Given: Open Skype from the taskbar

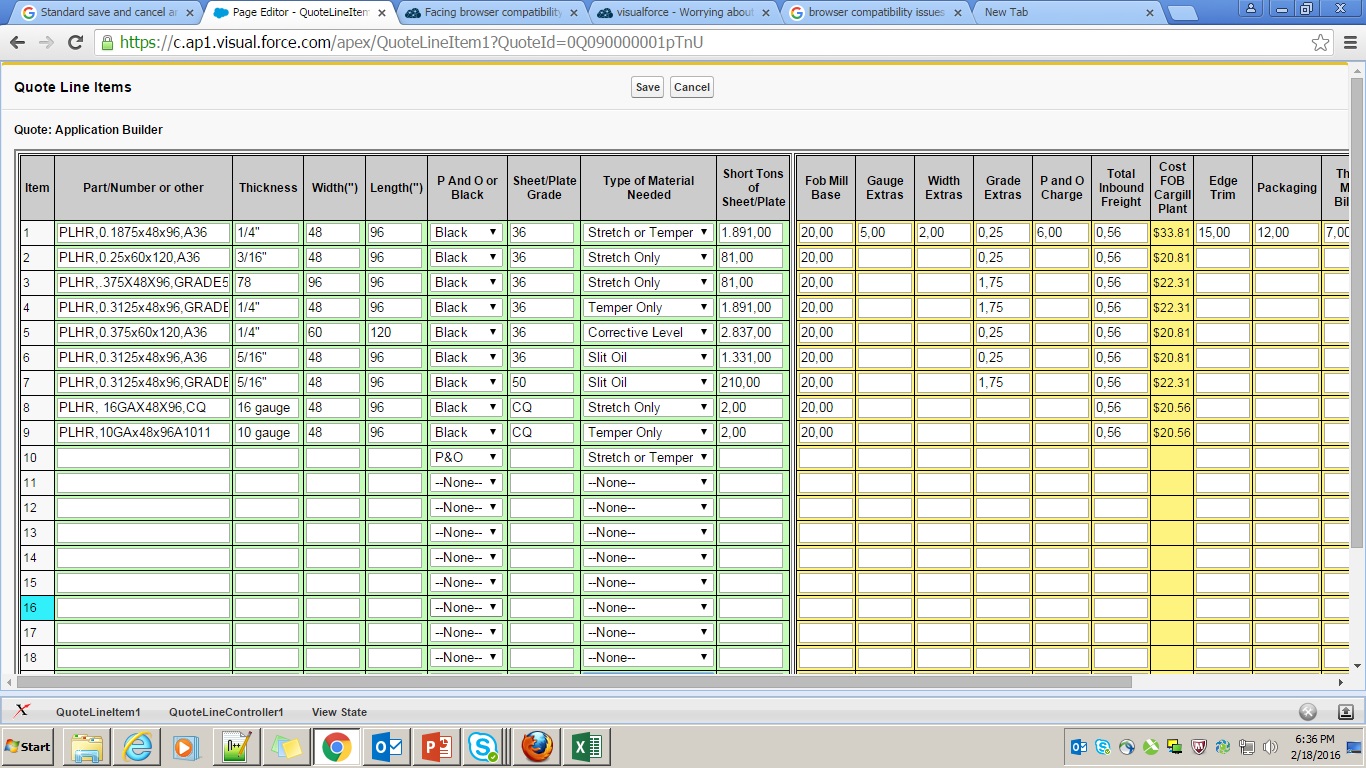Looking at the screenshot, I should 484,747.
